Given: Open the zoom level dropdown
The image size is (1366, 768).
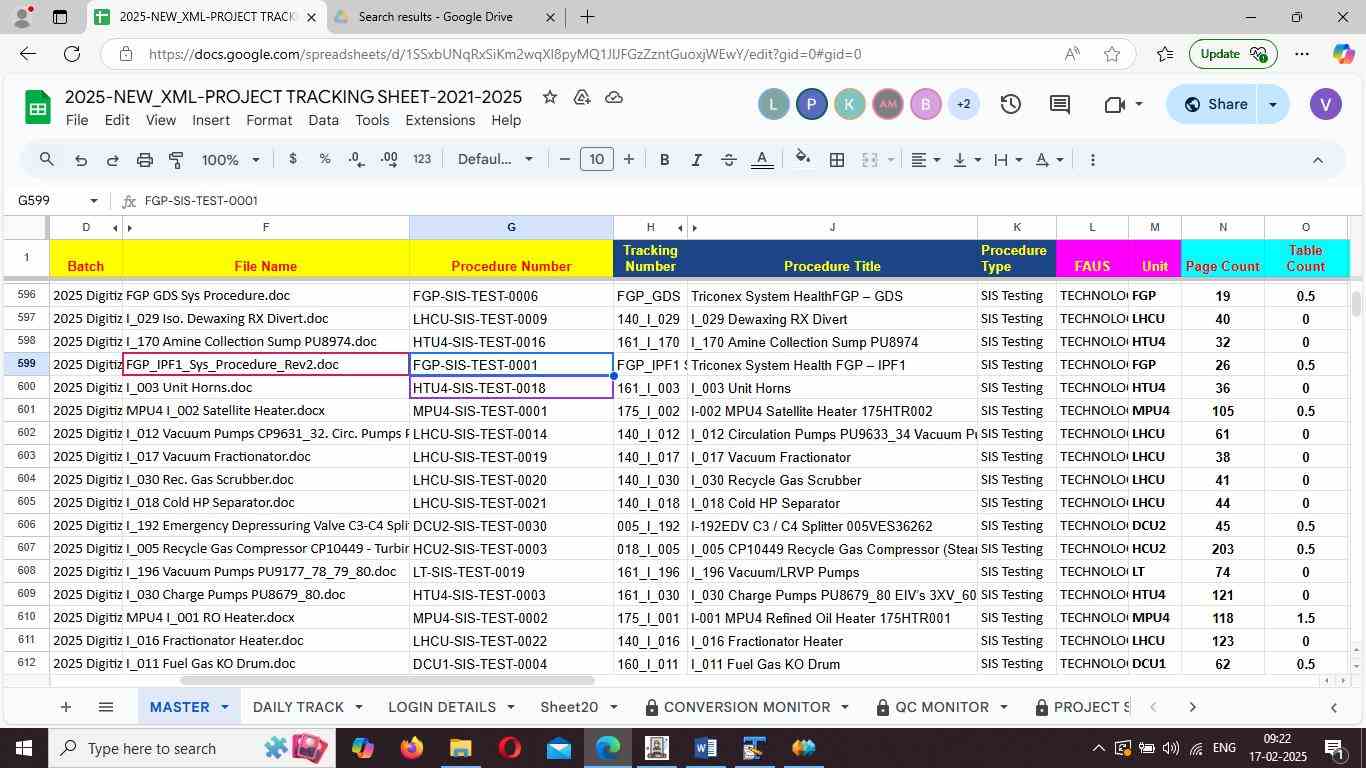Looking at the screenshot, I should [x=231, y=159].
